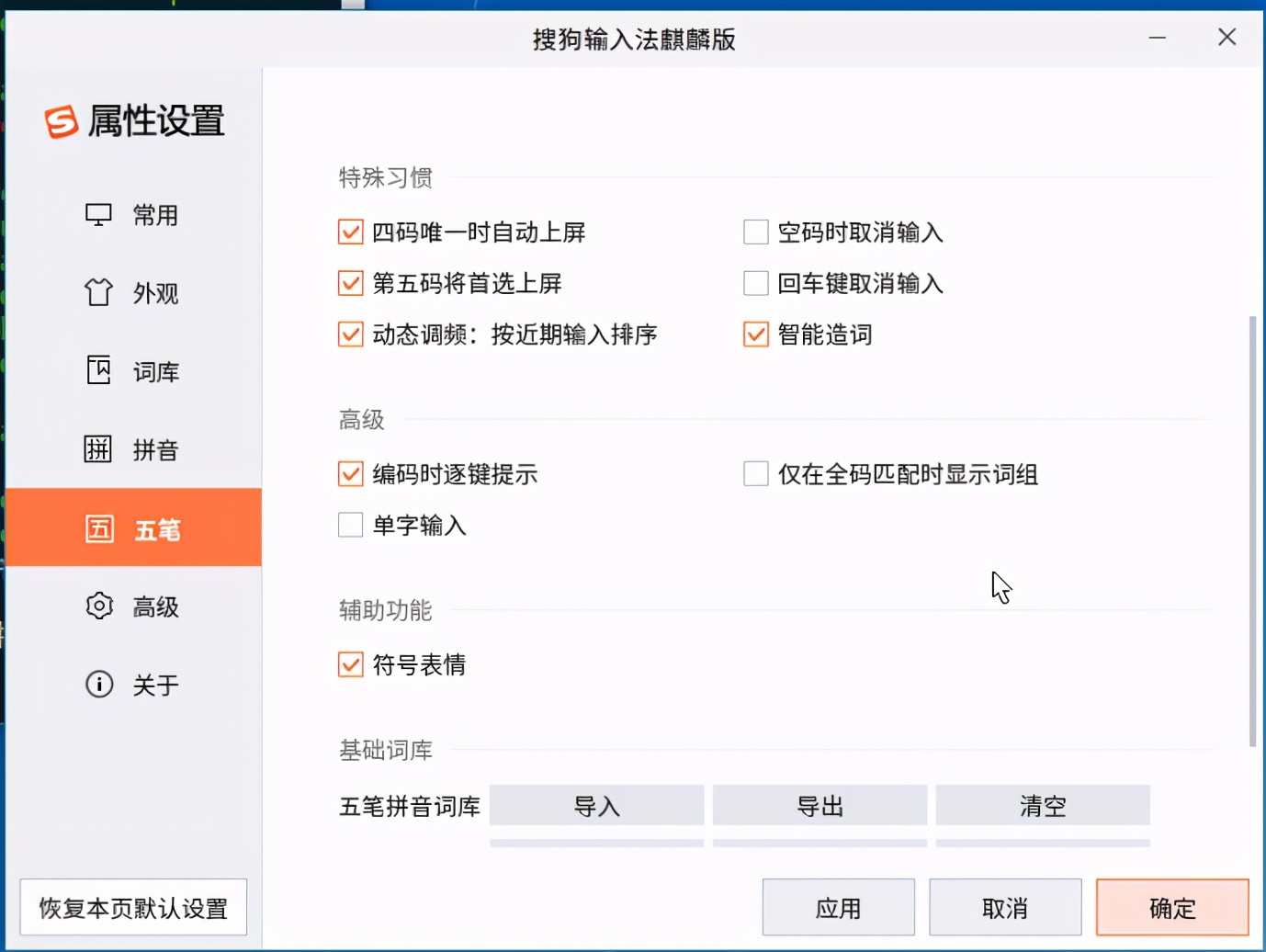Switch to the 拼音 page

tap(134, 449)
